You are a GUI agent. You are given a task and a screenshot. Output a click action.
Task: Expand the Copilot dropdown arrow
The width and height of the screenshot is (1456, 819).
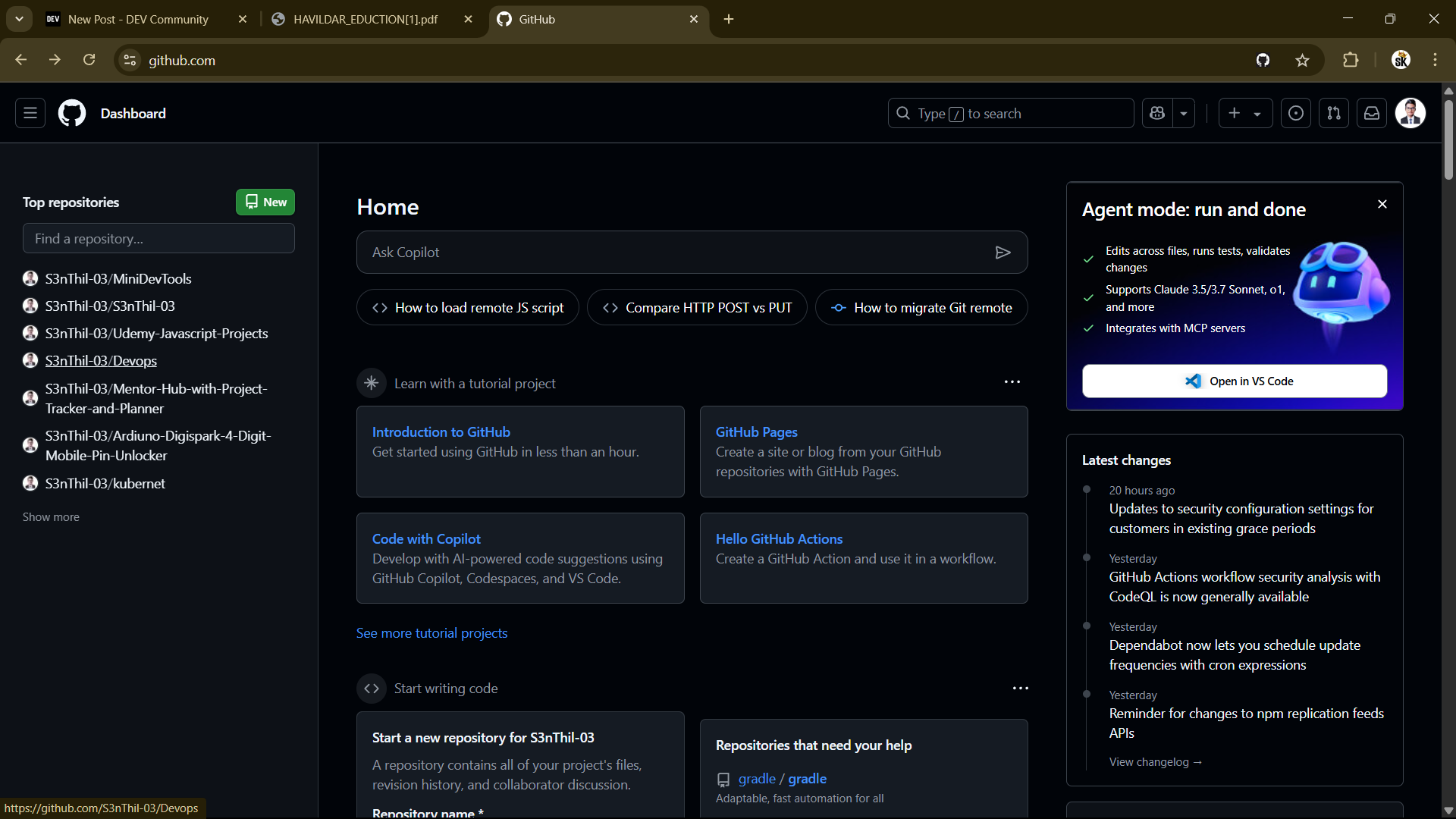[1184, 113]
